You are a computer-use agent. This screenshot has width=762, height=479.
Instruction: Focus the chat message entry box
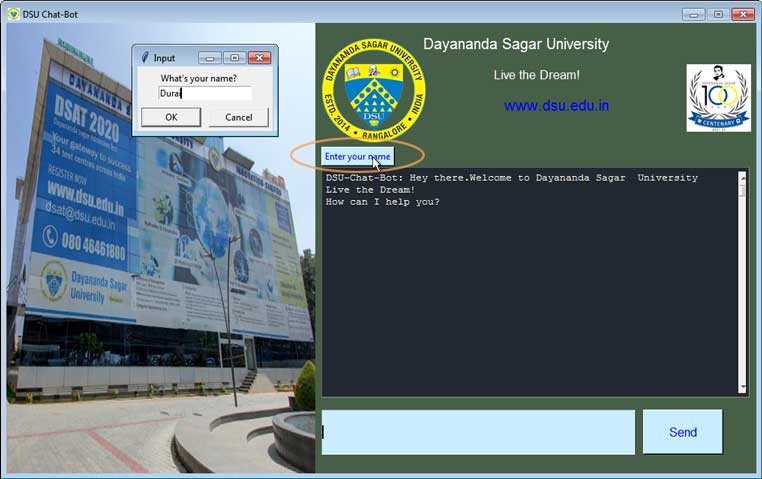point(478,432)
